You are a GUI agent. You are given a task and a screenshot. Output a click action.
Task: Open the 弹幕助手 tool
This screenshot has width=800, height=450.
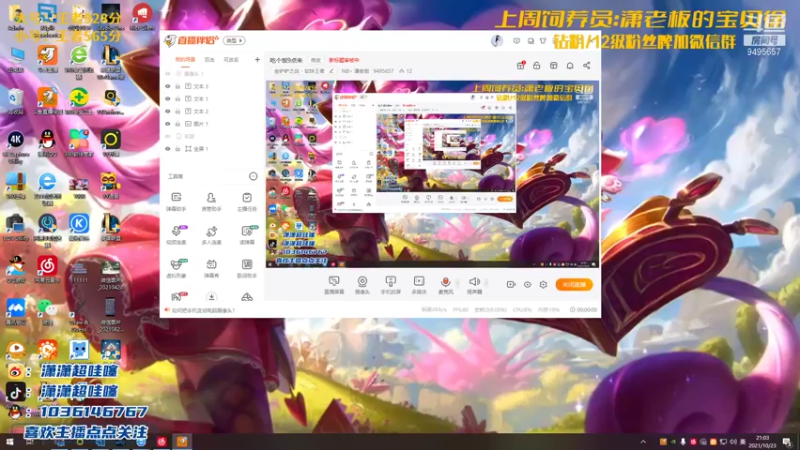tap(176, 202)
